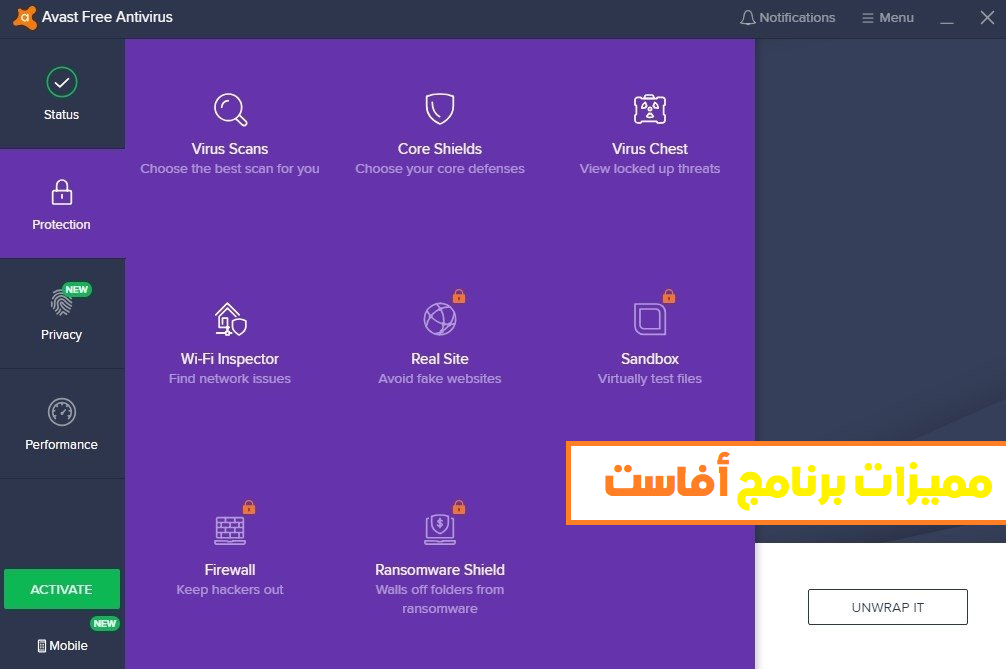The image size is (1006, 669).
Task: Click the Performance gauge icon
Action: coord(62,412)
